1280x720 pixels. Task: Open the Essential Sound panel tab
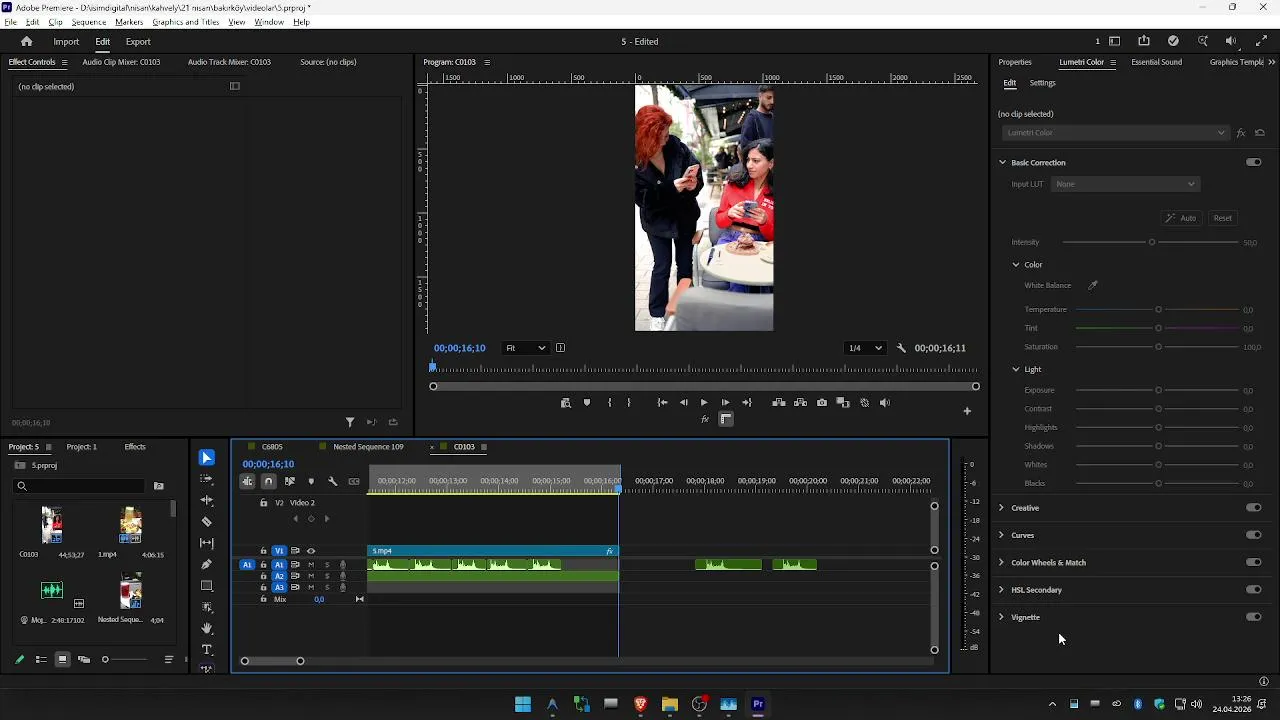pos(1156,62)
